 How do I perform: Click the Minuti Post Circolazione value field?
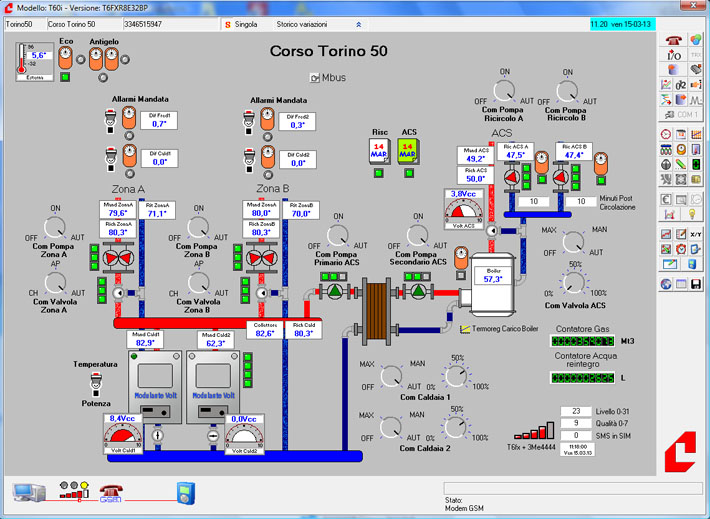click(x=580, y=201)
